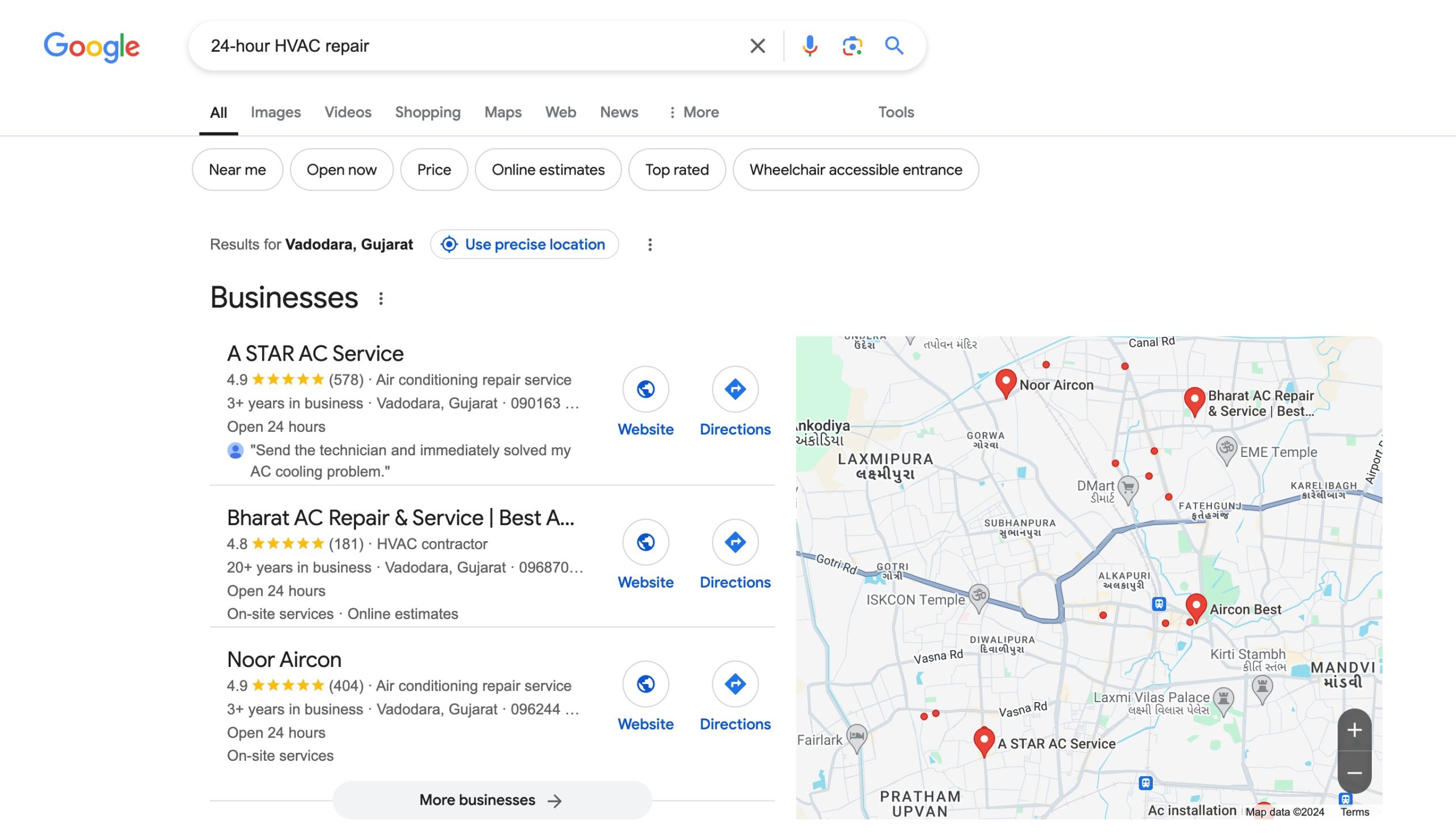Open Businesses section three-dot menu
1456x837 pixels.
click(x=380, y=298)
